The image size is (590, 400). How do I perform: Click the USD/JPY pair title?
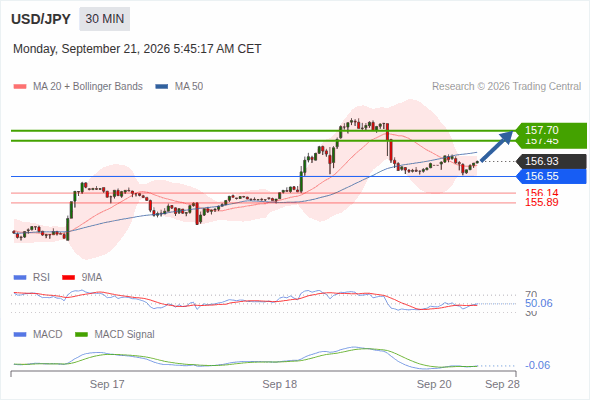coord(41,19)
